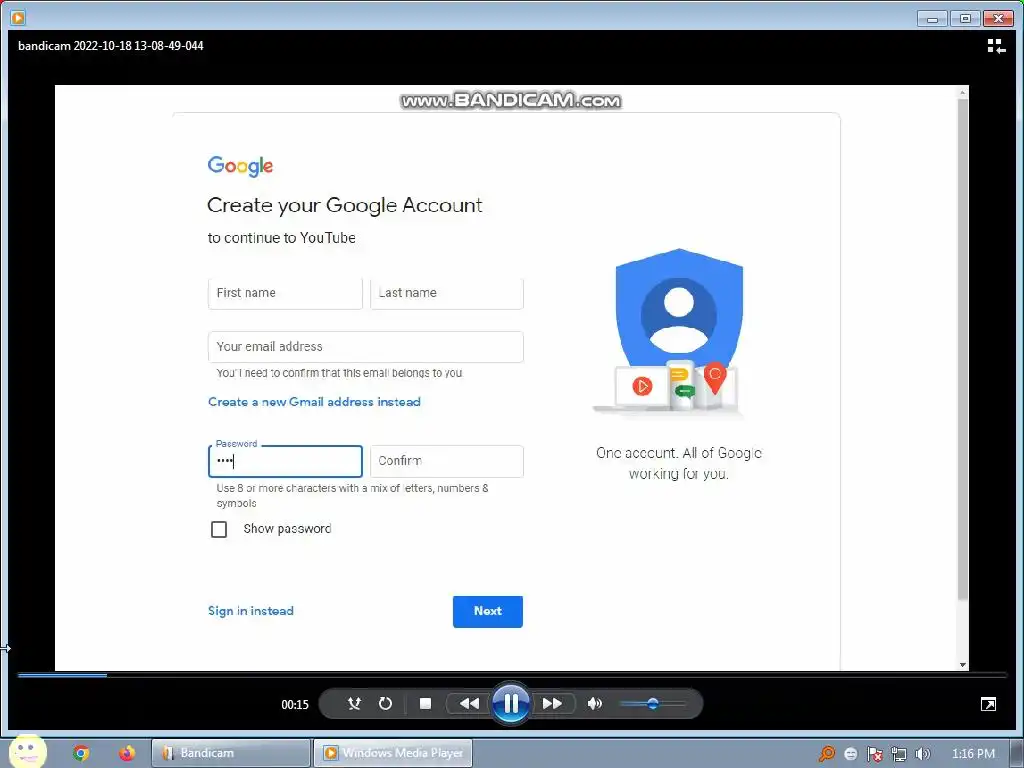Click the First name field
1024x768 pixels.
click(x=285, y=293)
